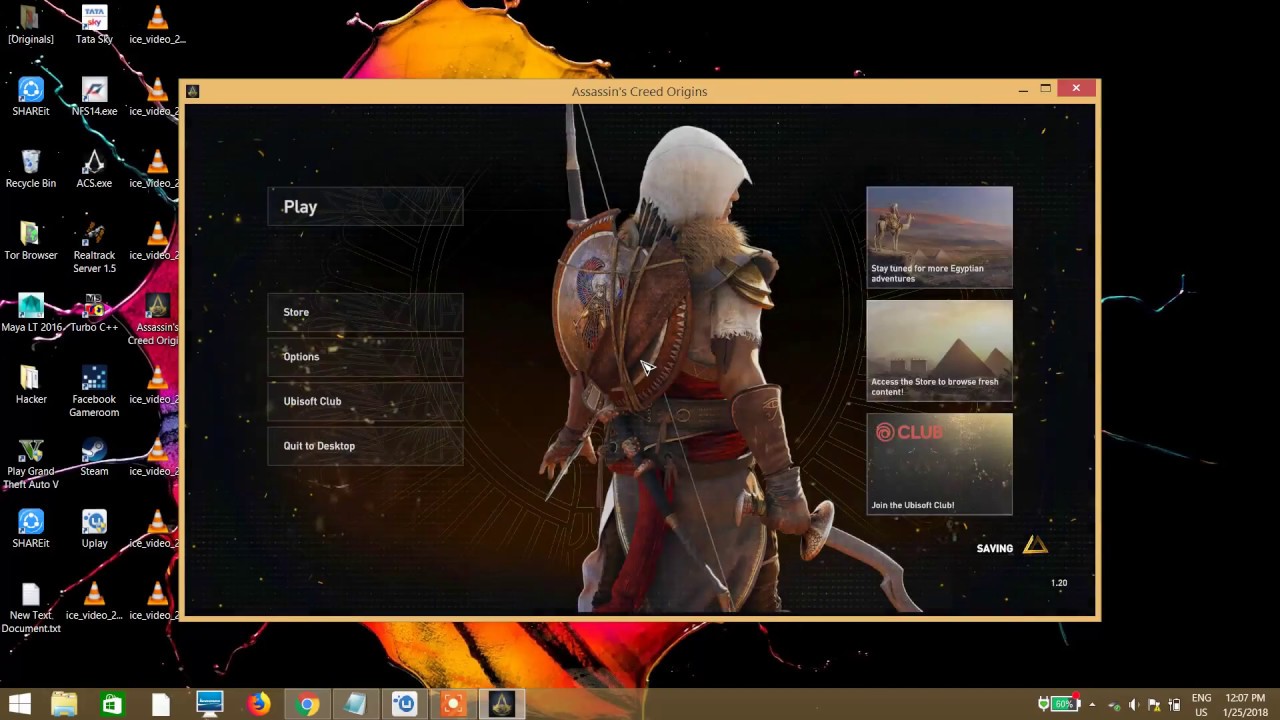Image resolution: width=1280 pixels, height=720 pixels.
Task: Open the Egyptian adventures news tile
Action: (939, 237)
